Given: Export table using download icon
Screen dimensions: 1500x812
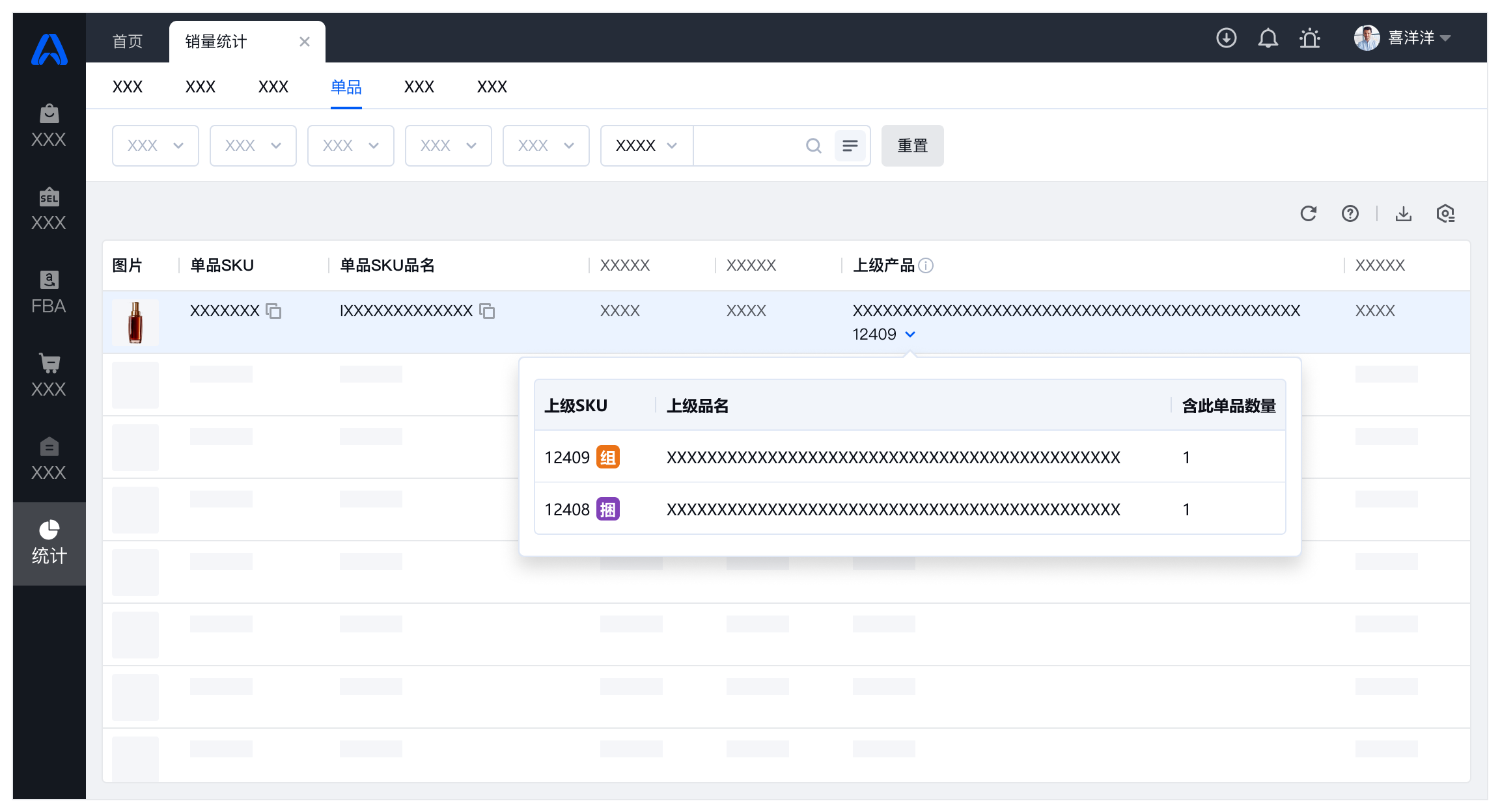Looking at the screenshot, I should pyautogui.click(x=1403, y=213).
